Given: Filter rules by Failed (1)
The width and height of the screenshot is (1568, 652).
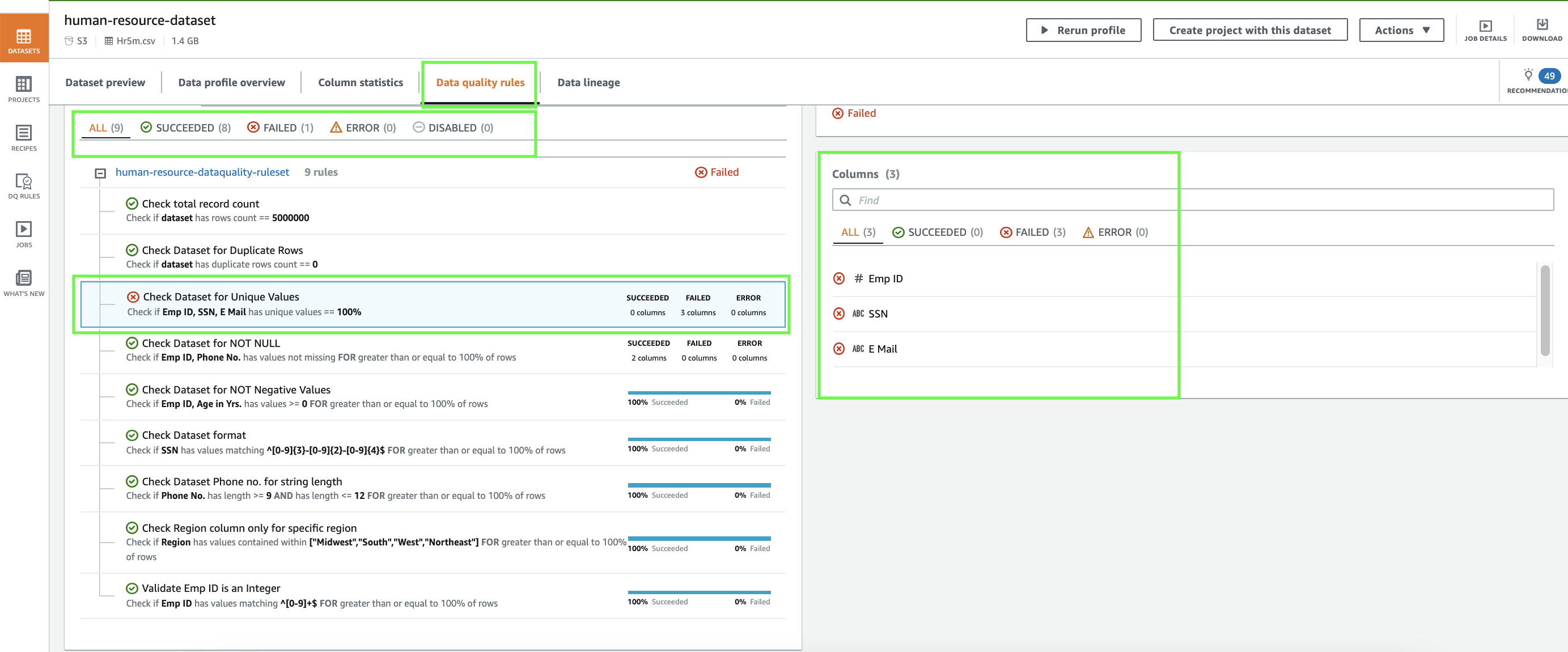Looking at the screenshot, I should pyautogui.click(x=281, y=128).
